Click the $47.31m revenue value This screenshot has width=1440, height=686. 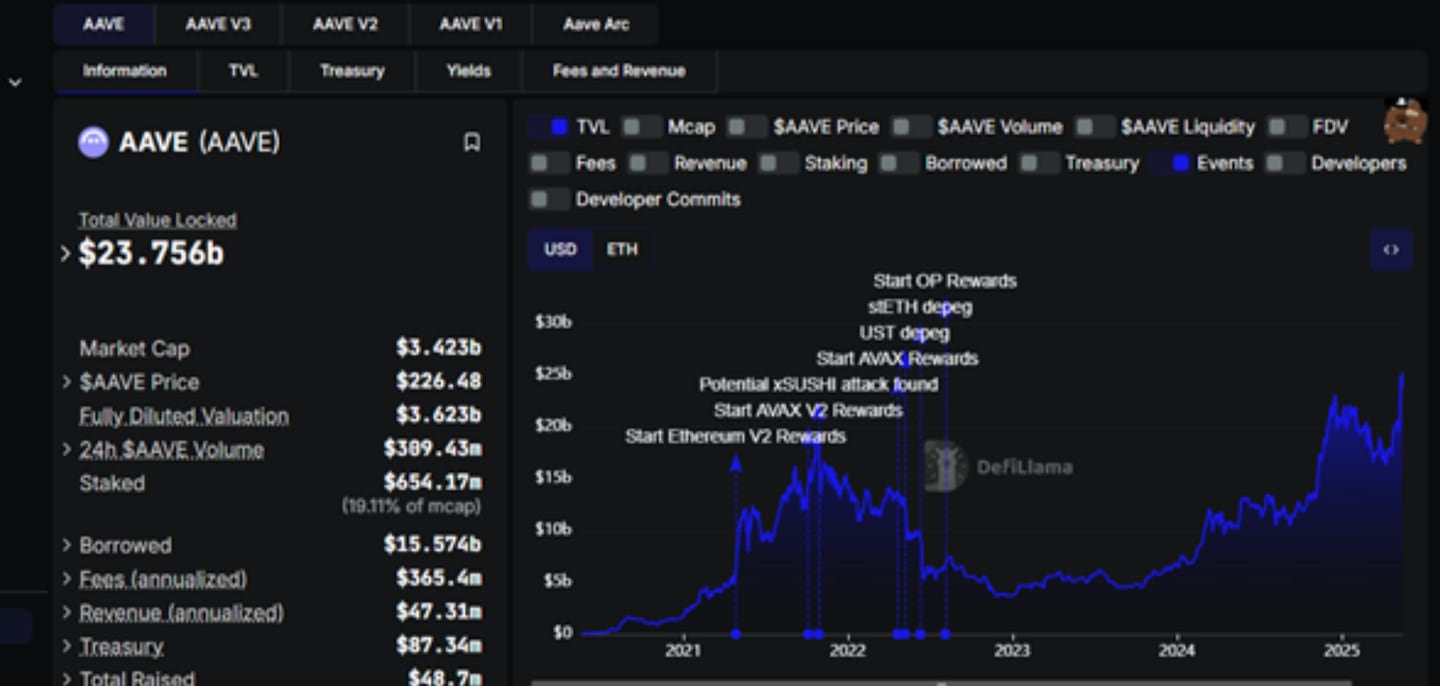tap(438, 613)
